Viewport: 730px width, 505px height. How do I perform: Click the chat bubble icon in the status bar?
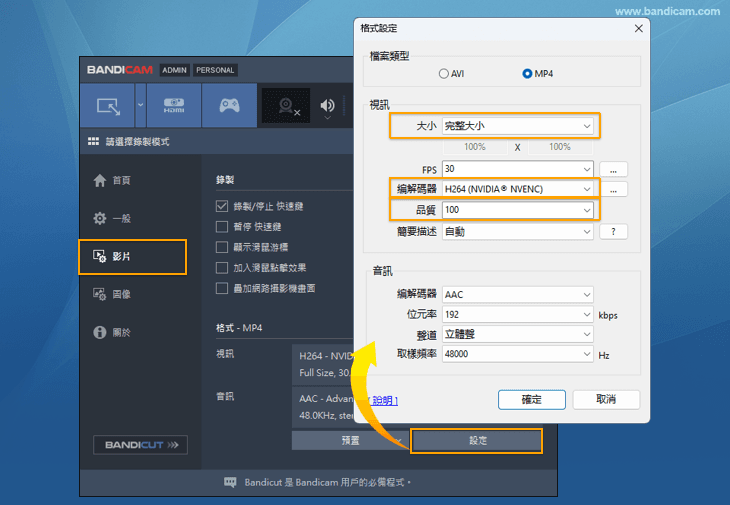[x=230, y=482]
